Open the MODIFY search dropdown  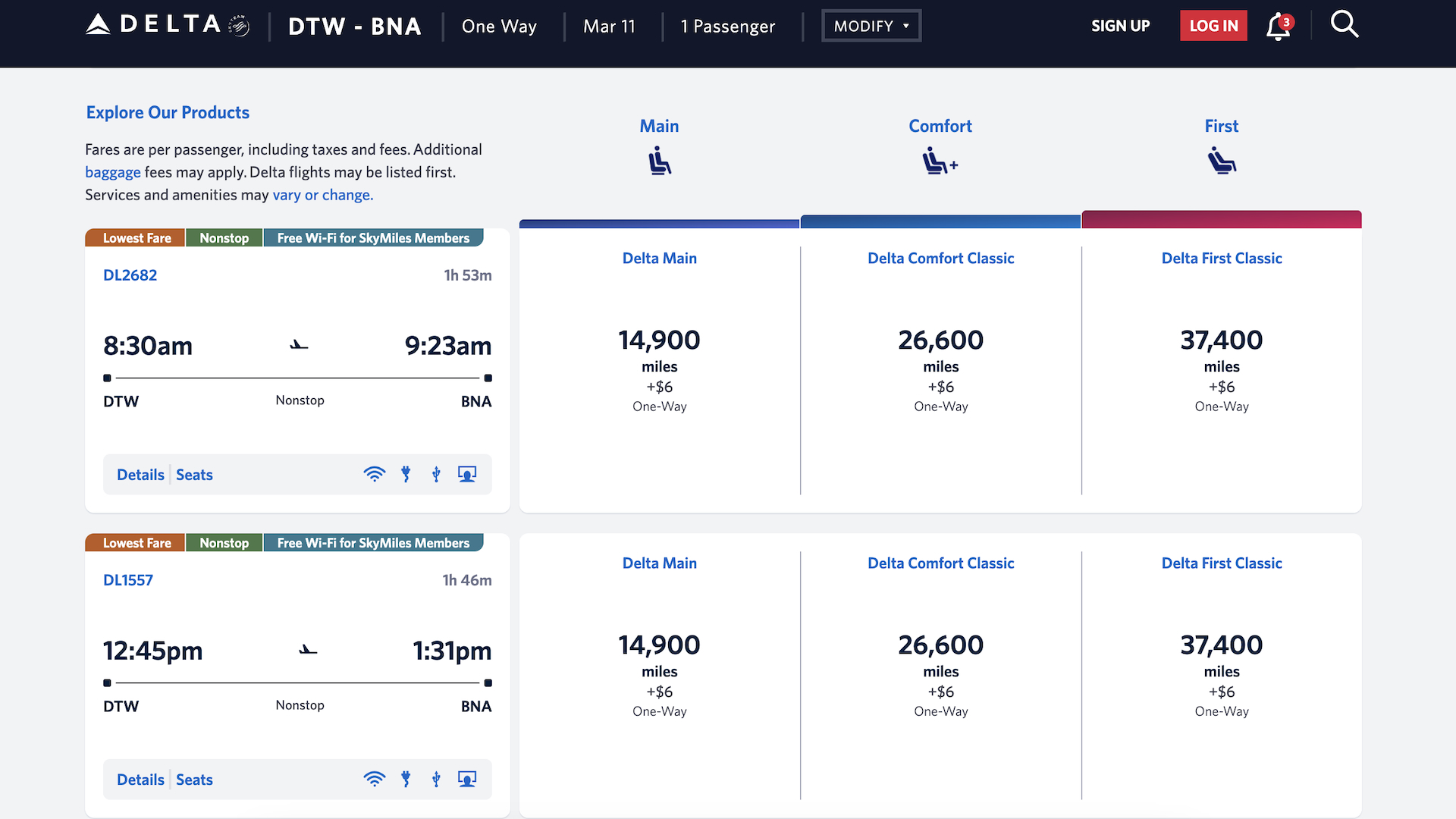pos(871,26)
